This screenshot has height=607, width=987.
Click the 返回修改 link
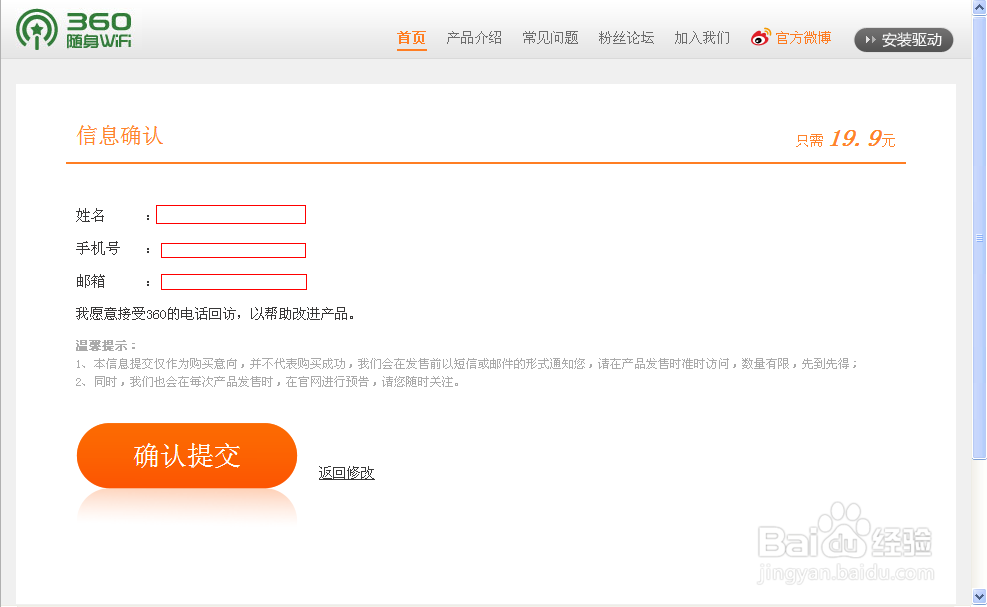tap(346, 472)
